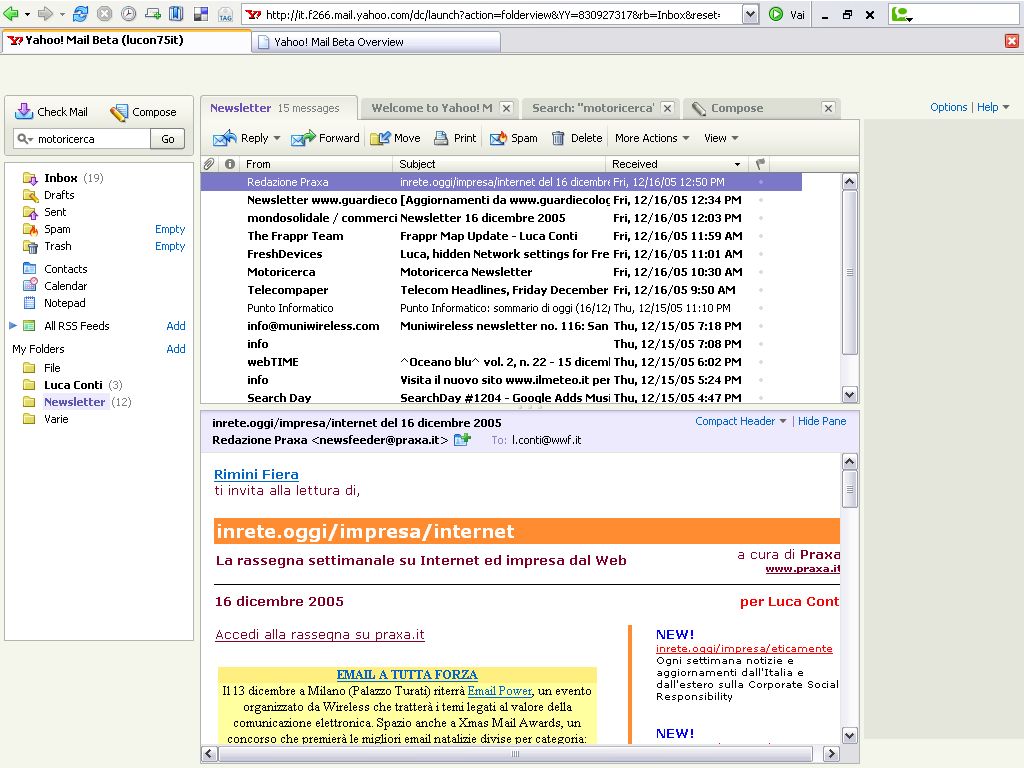The image size is (1024, 768).
Task: Toggle flag on webTIME message
Action: 761,362
